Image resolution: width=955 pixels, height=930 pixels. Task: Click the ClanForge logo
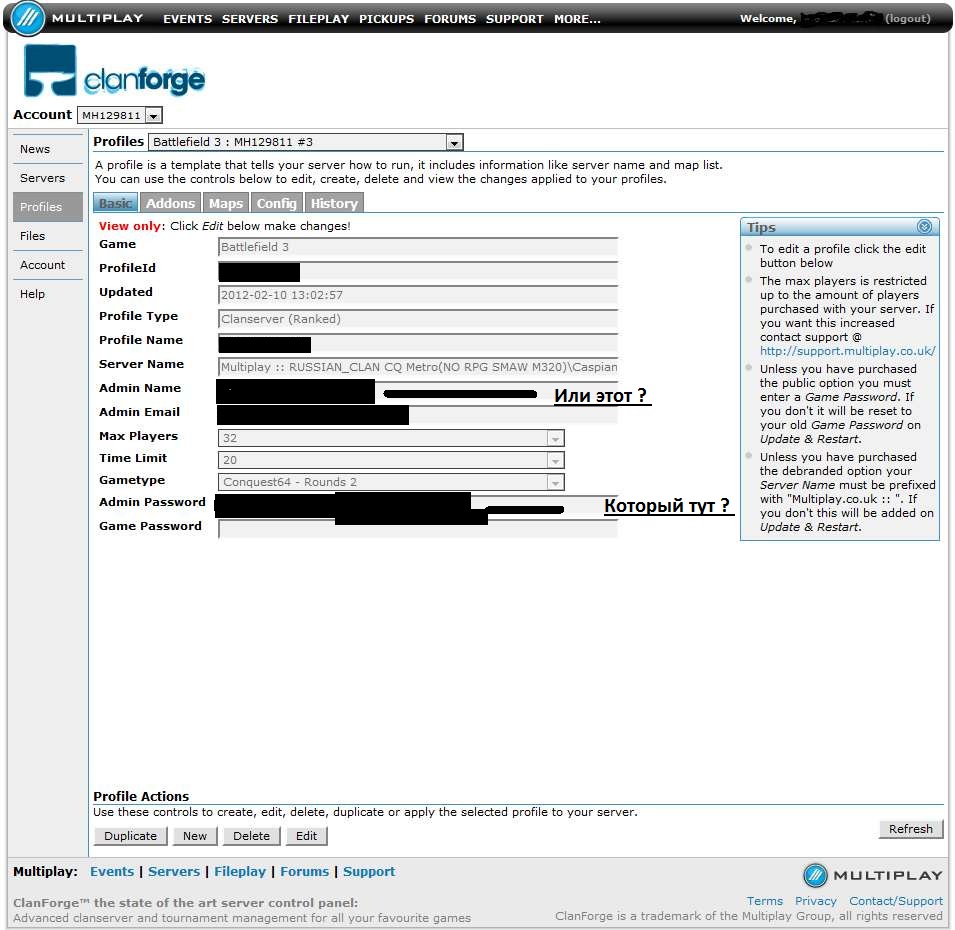point(114,71)
